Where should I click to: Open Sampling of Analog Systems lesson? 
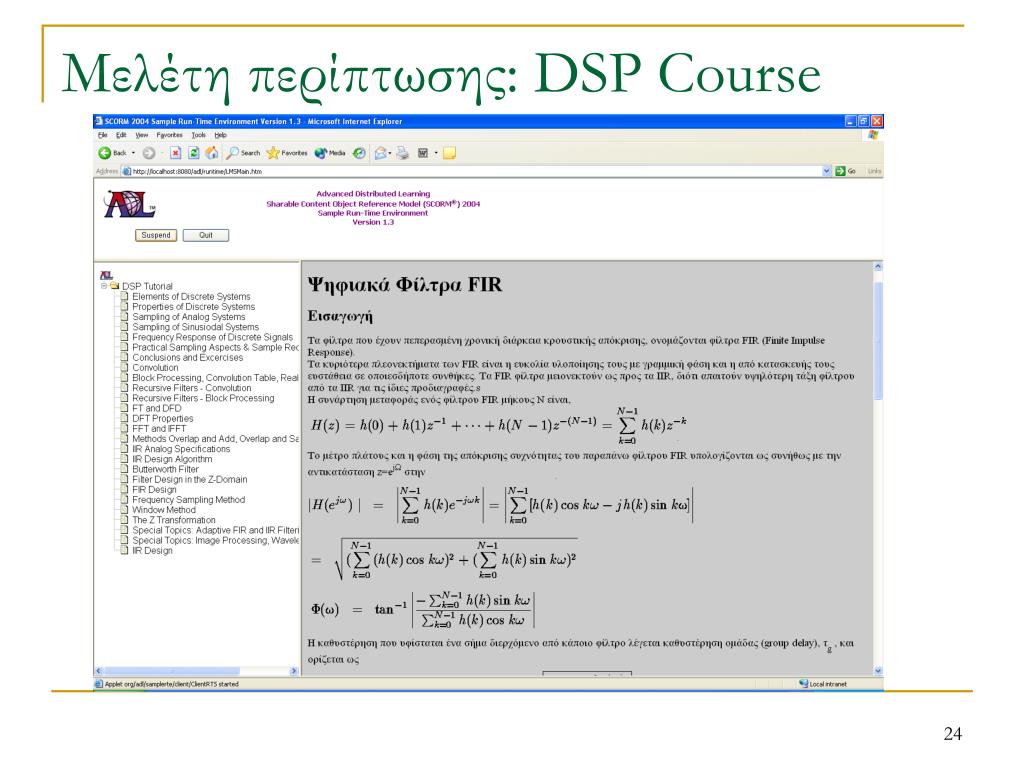[189, 317]
